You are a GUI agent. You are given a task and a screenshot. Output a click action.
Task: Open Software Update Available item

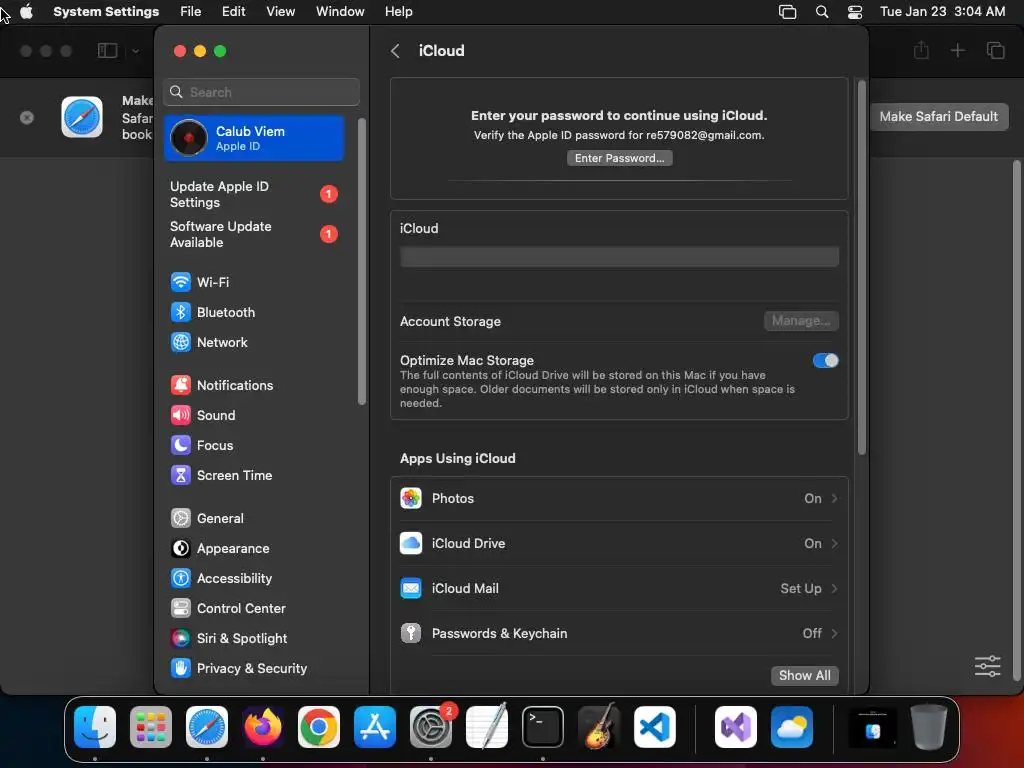point(253,234)
